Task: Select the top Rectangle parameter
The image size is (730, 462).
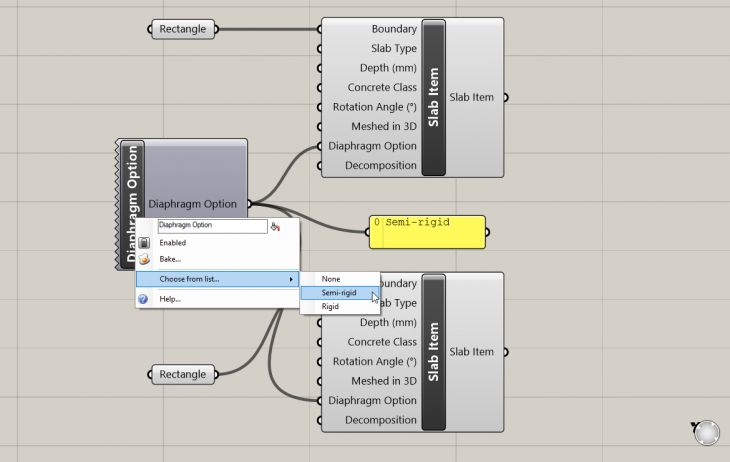Action: tap(182, 29)
